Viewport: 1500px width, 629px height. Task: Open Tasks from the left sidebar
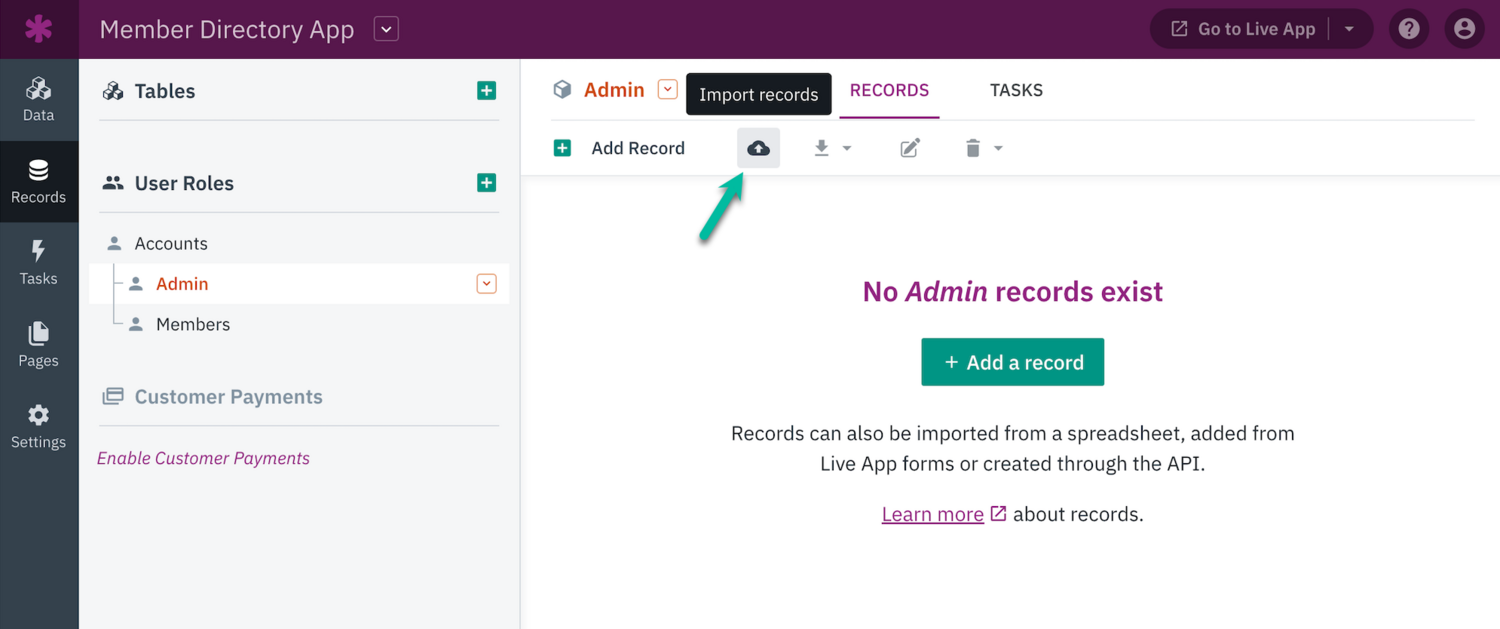(x=39, y=262)
